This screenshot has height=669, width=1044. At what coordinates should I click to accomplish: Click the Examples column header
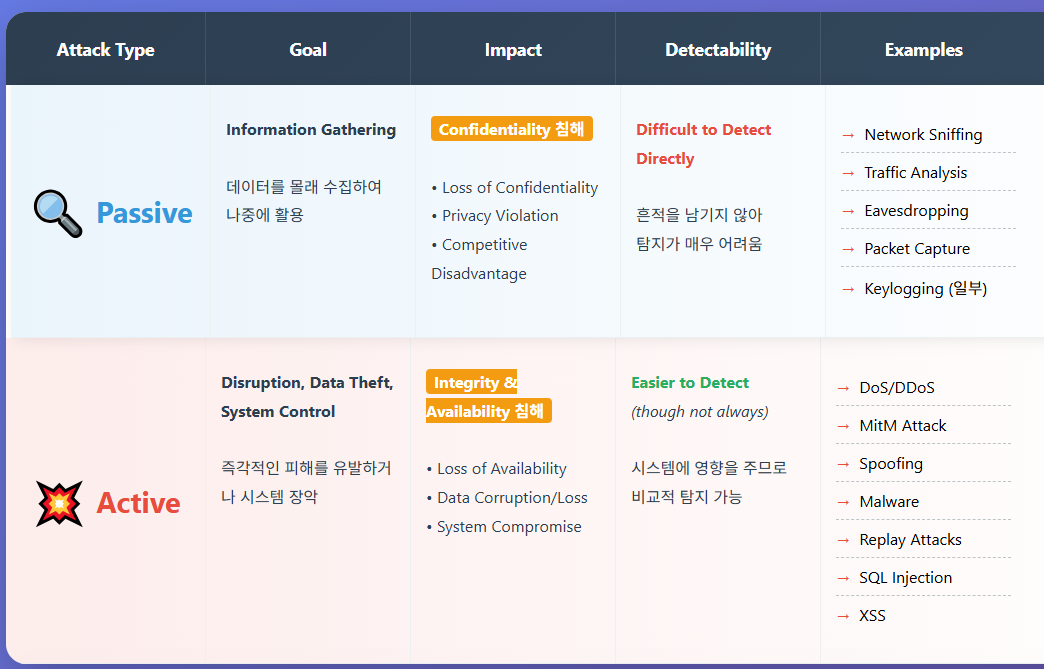[x=923, y=50]
